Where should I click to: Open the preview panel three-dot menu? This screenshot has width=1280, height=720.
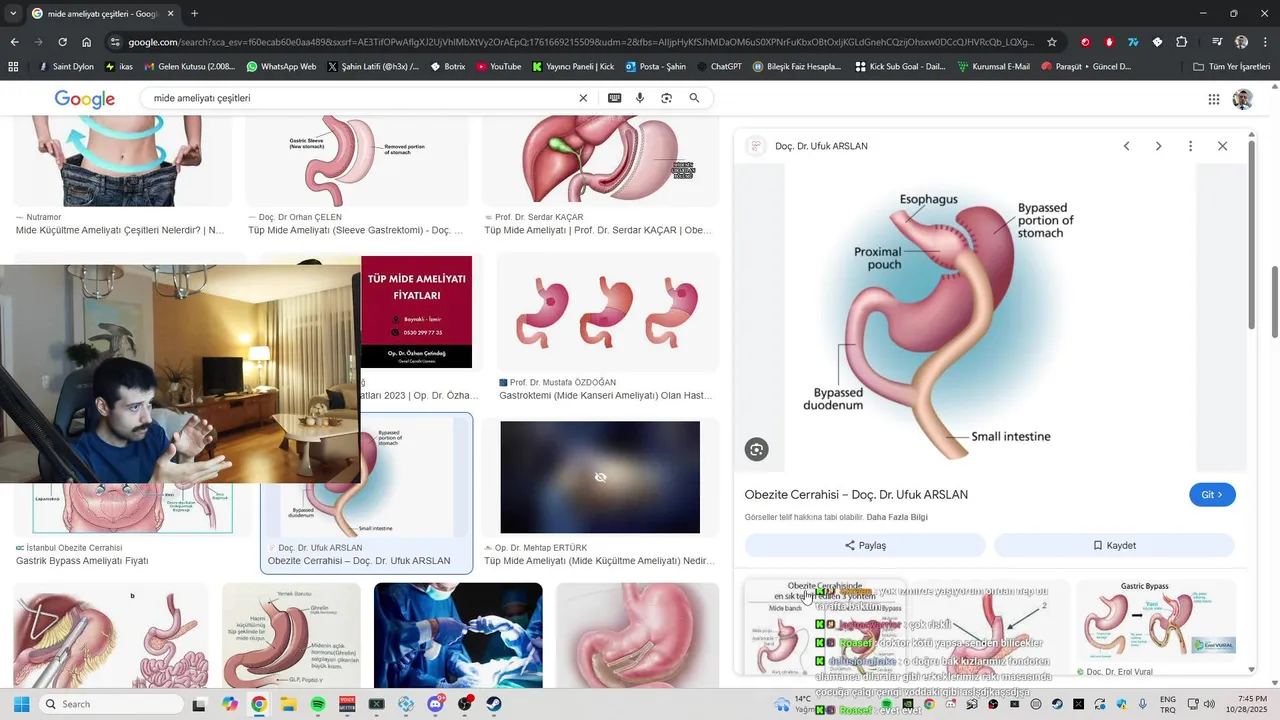point(1190,146)
